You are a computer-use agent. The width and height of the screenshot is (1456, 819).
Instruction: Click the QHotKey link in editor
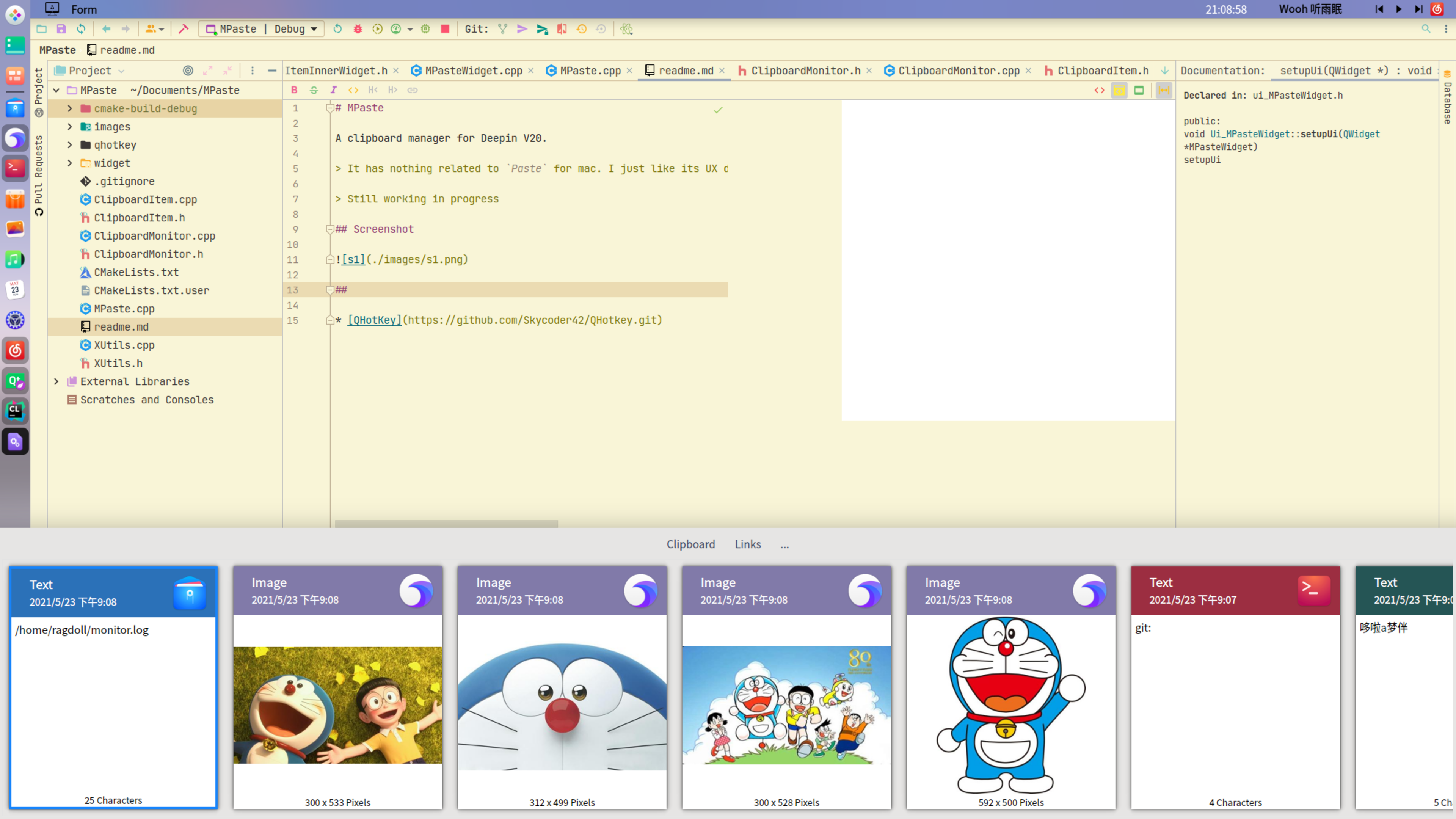(374, 320)
